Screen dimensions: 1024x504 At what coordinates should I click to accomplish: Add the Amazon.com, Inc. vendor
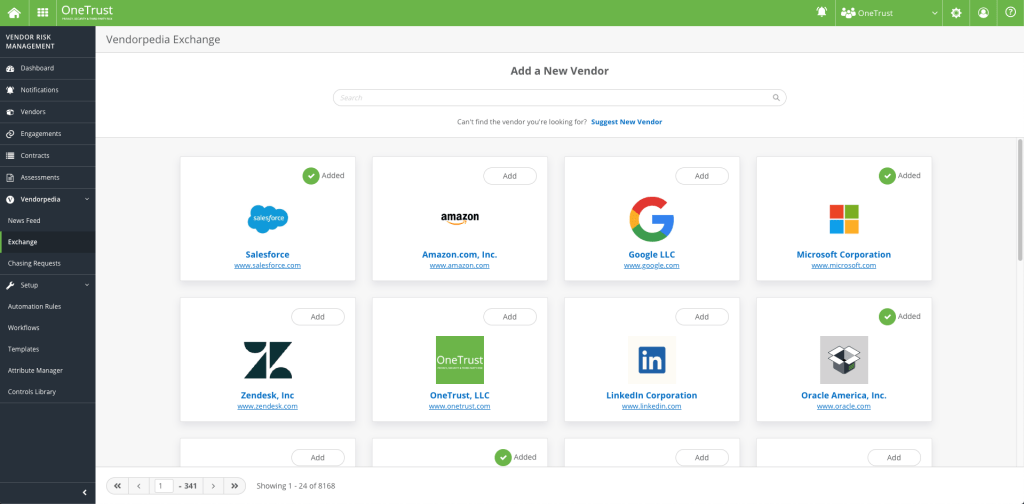click(x=510, y=176)
